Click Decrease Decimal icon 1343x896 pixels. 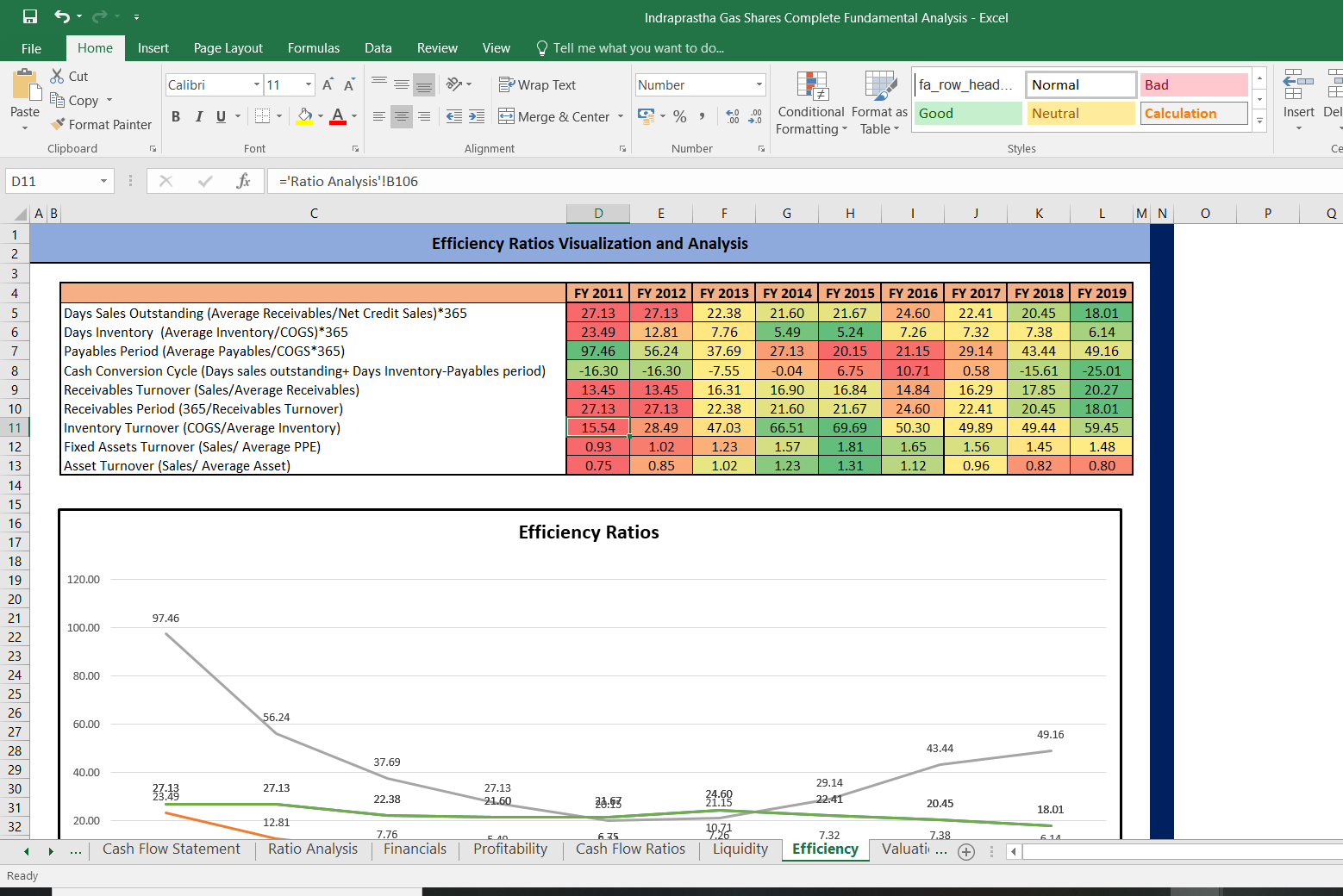(755, 116)
